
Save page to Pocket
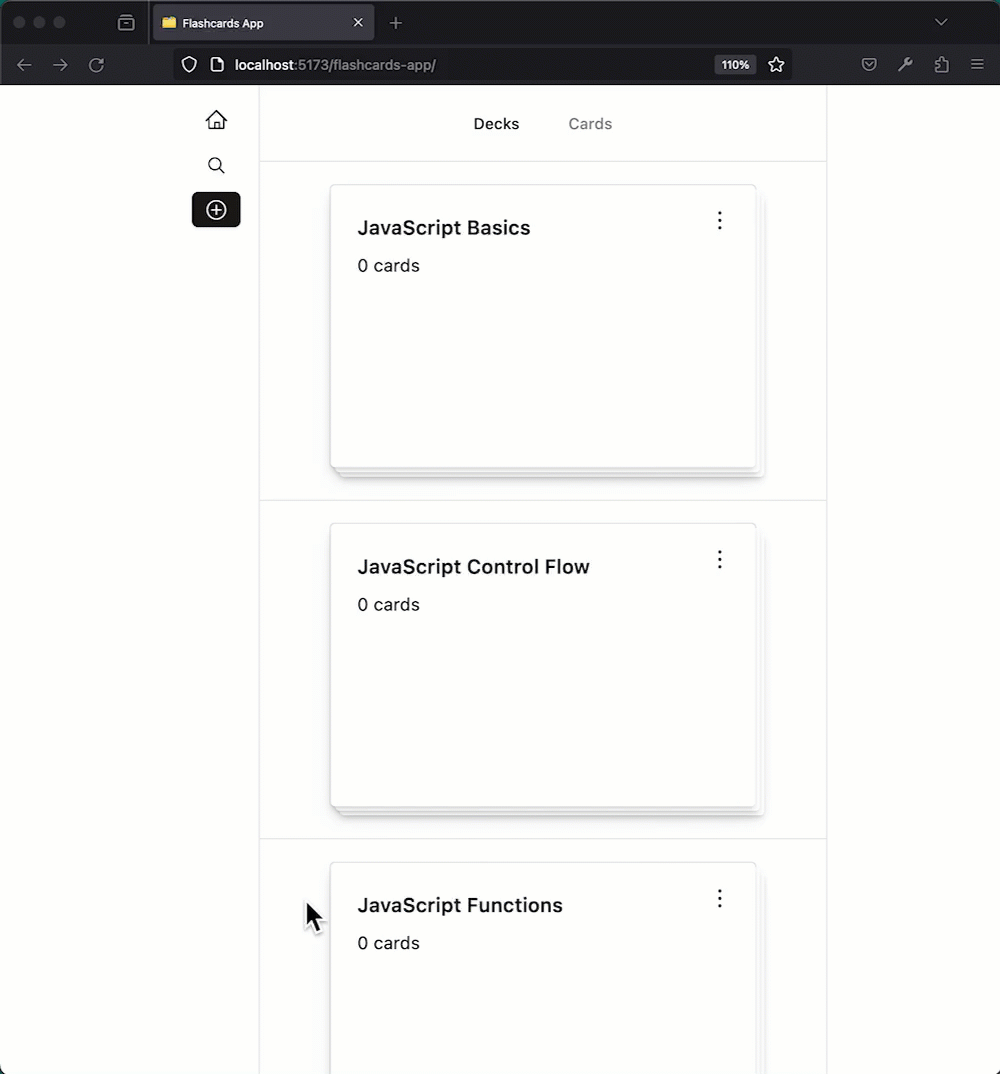point(869,64)
